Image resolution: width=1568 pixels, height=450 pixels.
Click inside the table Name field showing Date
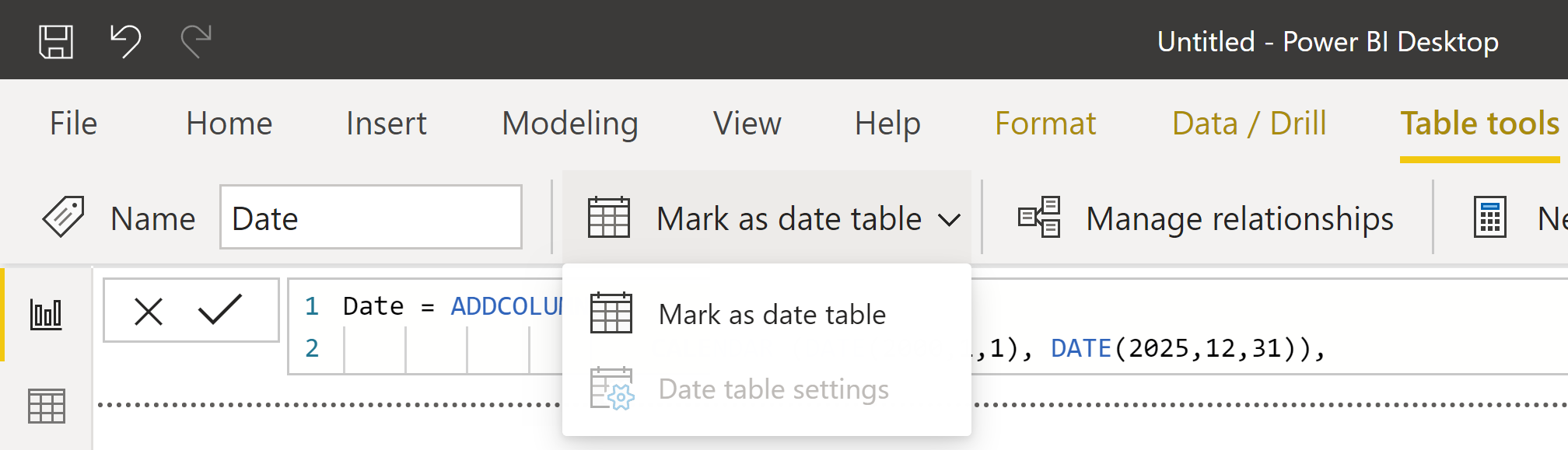pyautogui.click(x=370, y=218)
